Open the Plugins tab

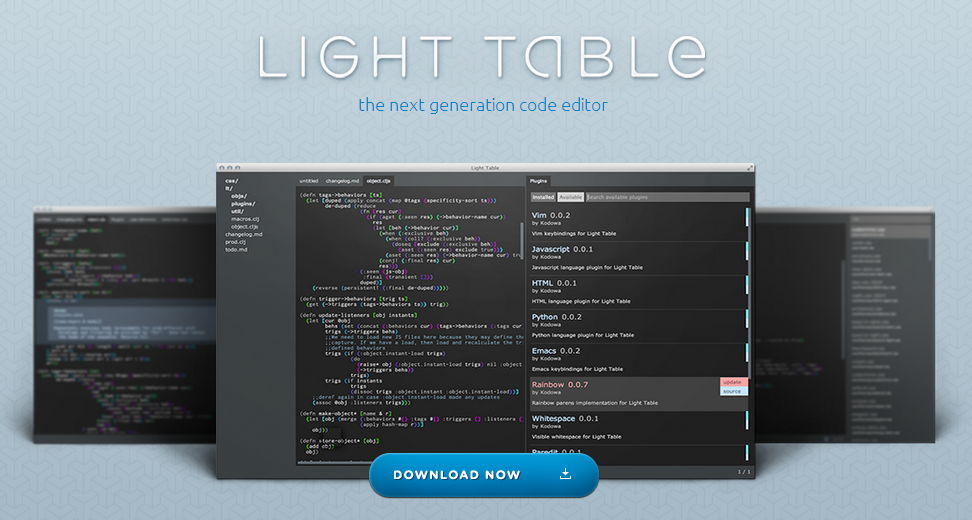tap(538, 181)
